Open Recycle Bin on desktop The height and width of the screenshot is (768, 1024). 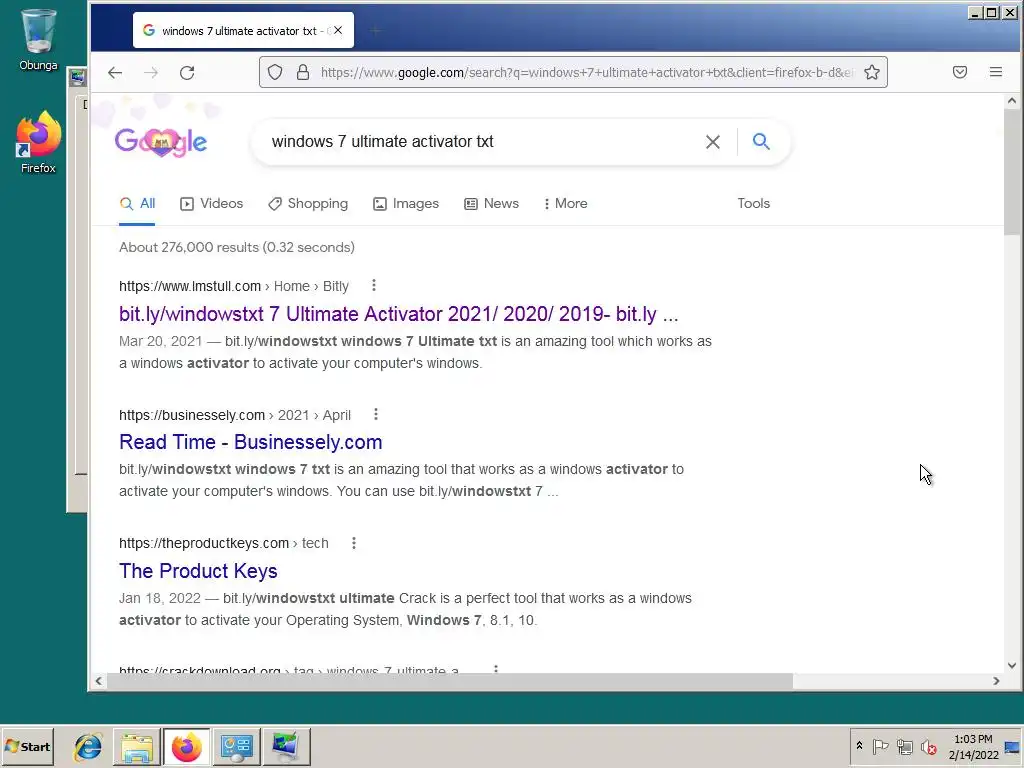[38, 39]
